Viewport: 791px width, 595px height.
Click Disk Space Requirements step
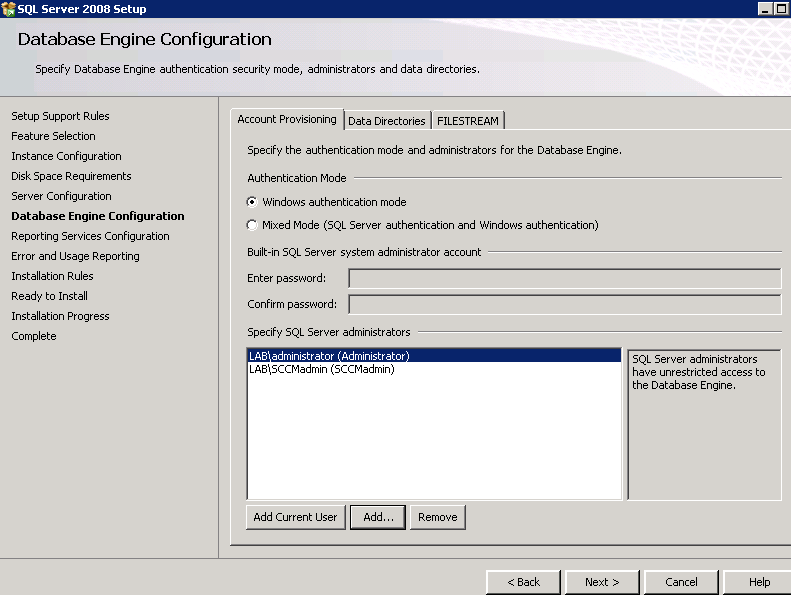coord(71,176)
